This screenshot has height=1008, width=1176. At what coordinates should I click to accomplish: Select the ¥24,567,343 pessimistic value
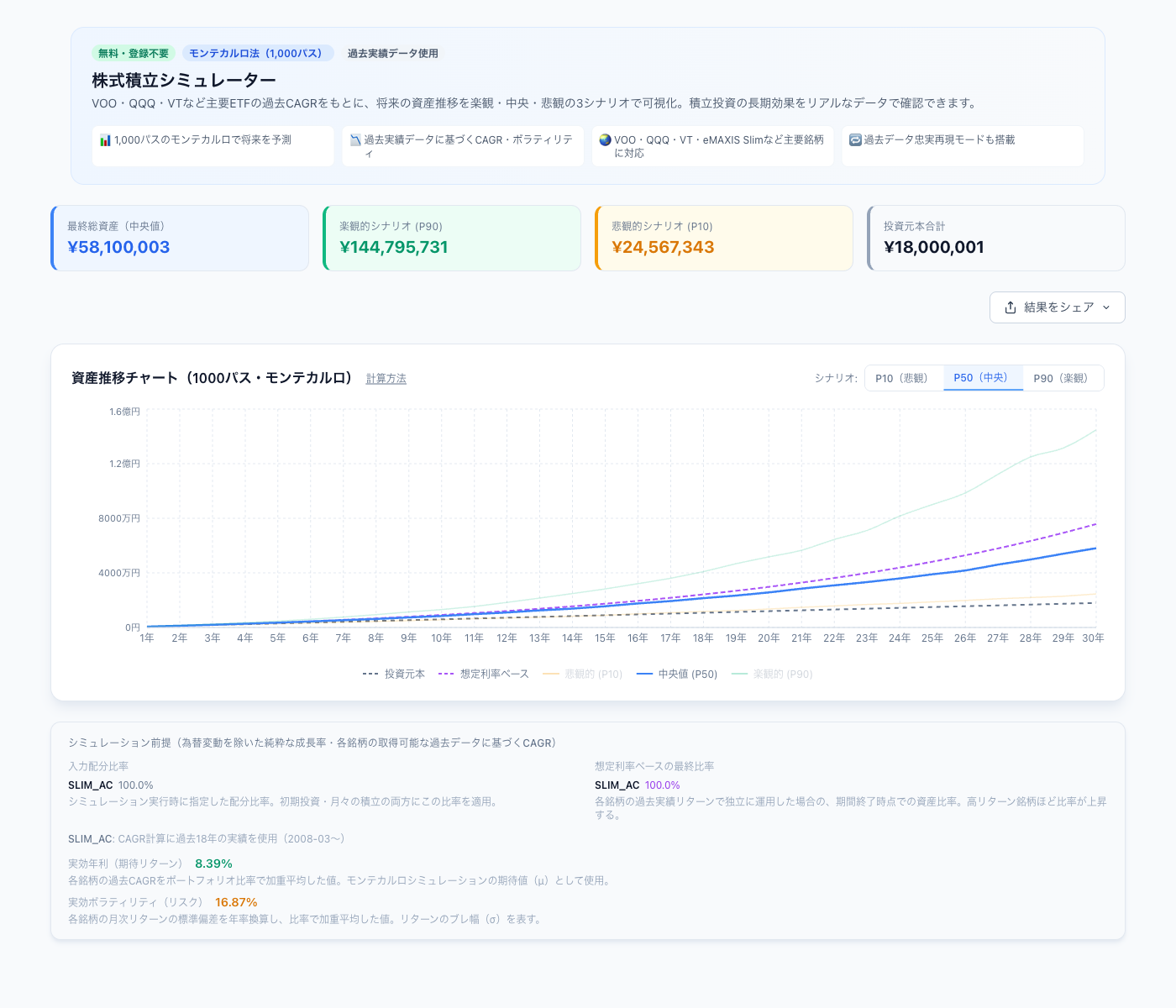tap(663, 247)
